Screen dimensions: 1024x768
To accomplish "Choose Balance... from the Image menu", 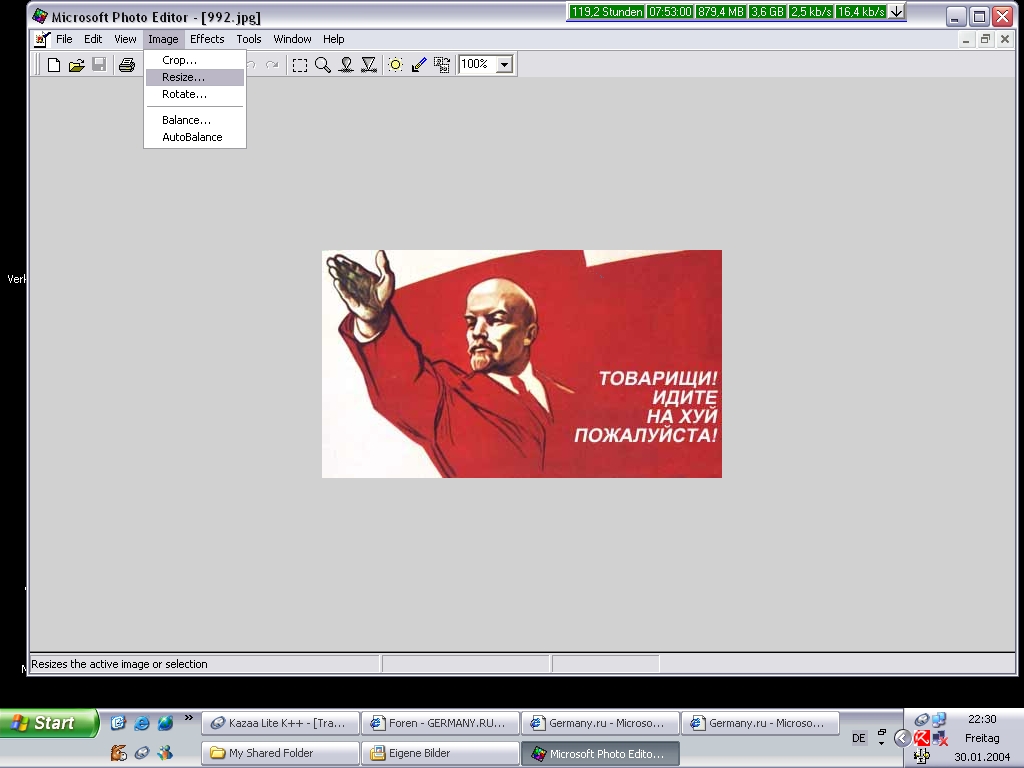I will (195, 120).
